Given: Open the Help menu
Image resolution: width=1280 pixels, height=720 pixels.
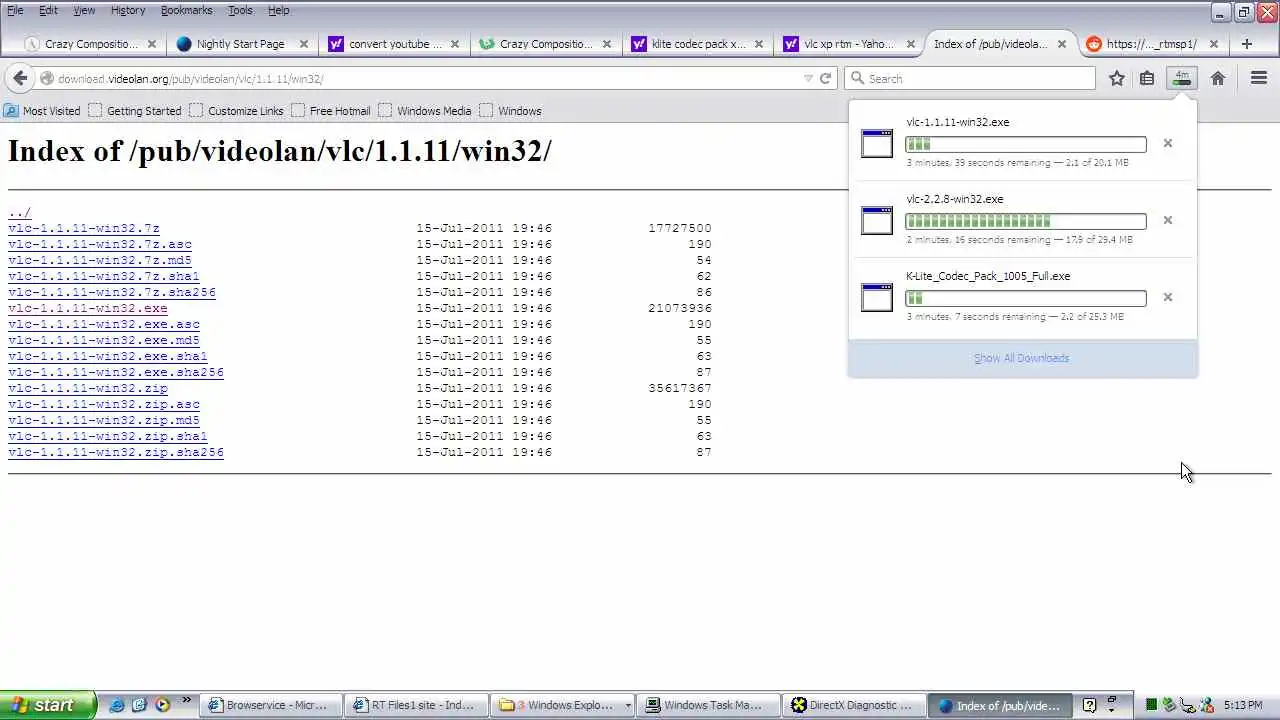Looking at the screenshot, I should 279,10.
